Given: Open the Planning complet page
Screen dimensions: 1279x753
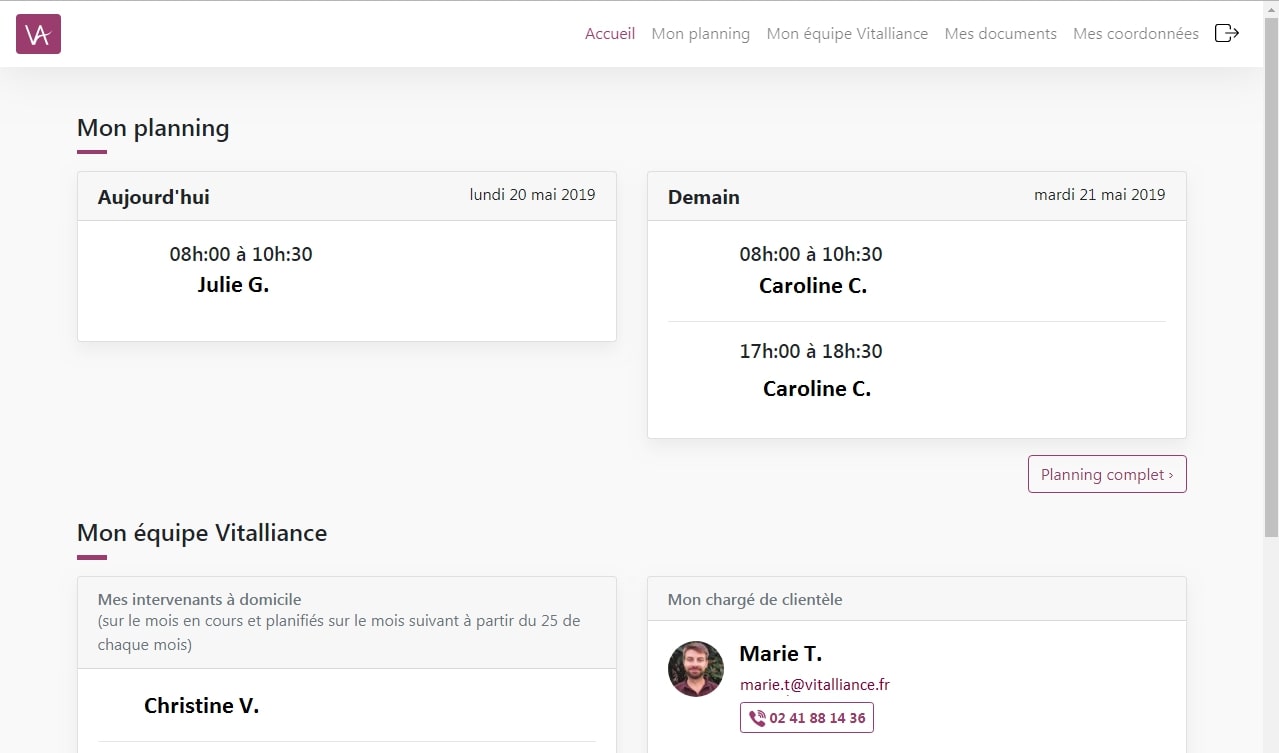Looking at the screenshot, I should tap(1106, 474).
